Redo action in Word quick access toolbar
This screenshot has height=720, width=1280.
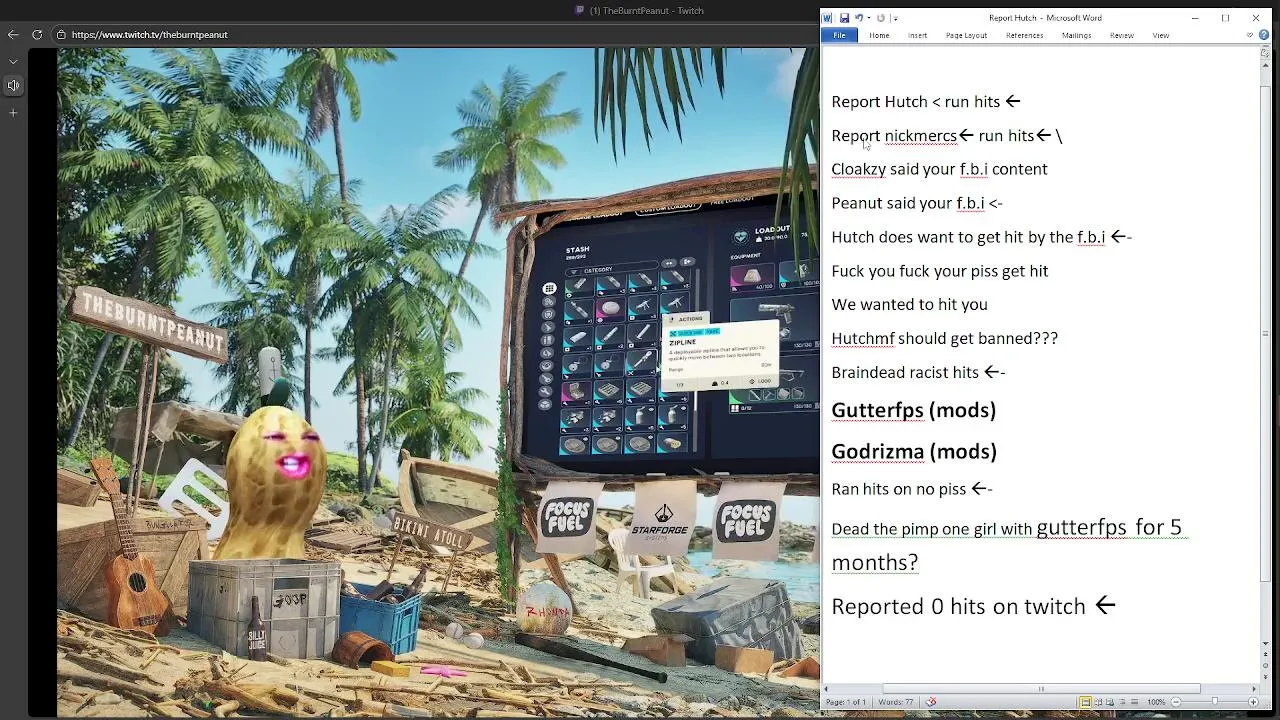[x=881, y=18]
